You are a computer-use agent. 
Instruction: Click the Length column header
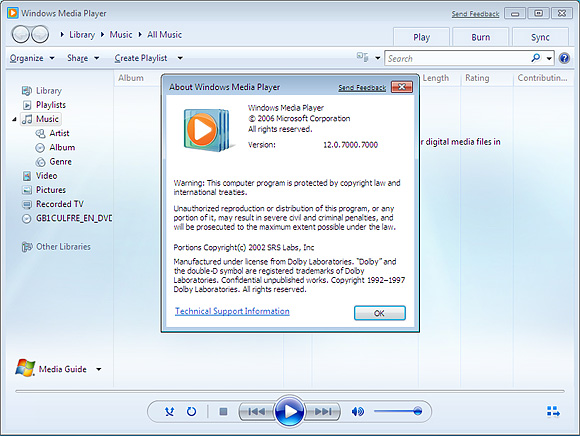coord(436,78)
